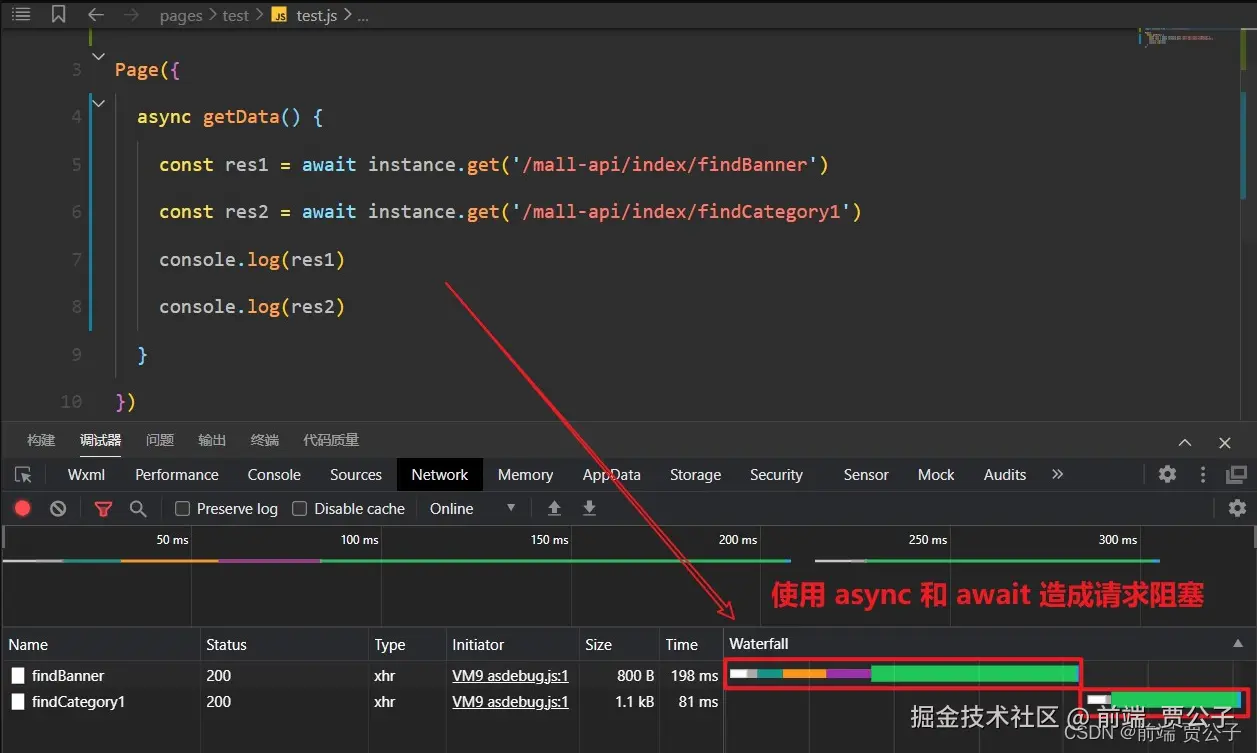Stop recording network log red button
Image resolution: width=1257 pixels, height=753 pixels.
point(23,508)
